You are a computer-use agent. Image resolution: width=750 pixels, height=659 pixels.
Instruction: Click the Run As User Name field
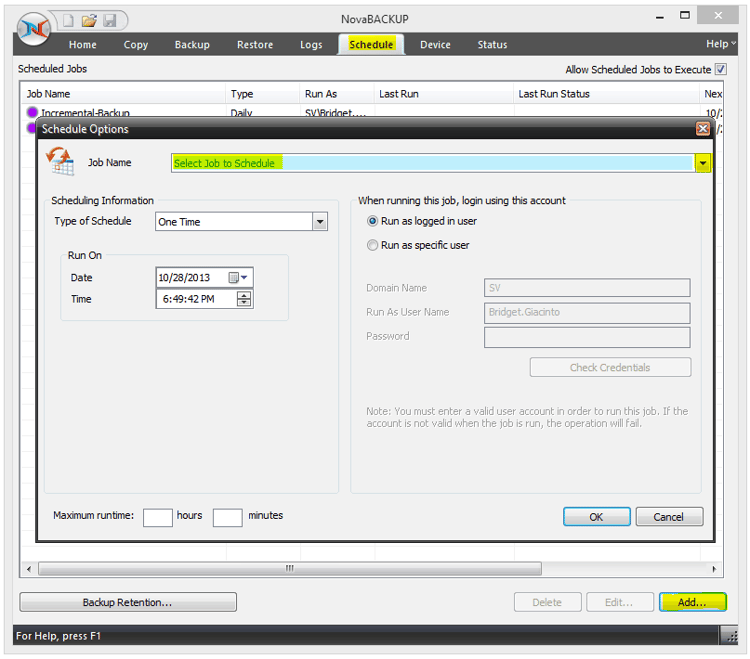pyautogui.click(x=587, y=312)
